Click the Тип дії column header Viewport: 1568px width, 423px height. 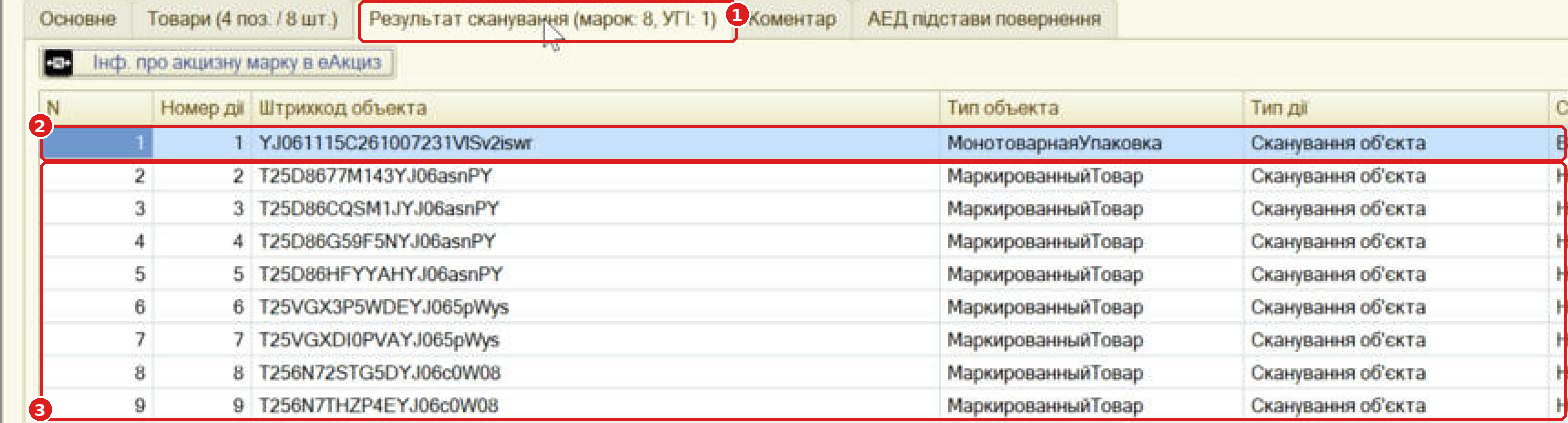click(x=1395, y=107)
